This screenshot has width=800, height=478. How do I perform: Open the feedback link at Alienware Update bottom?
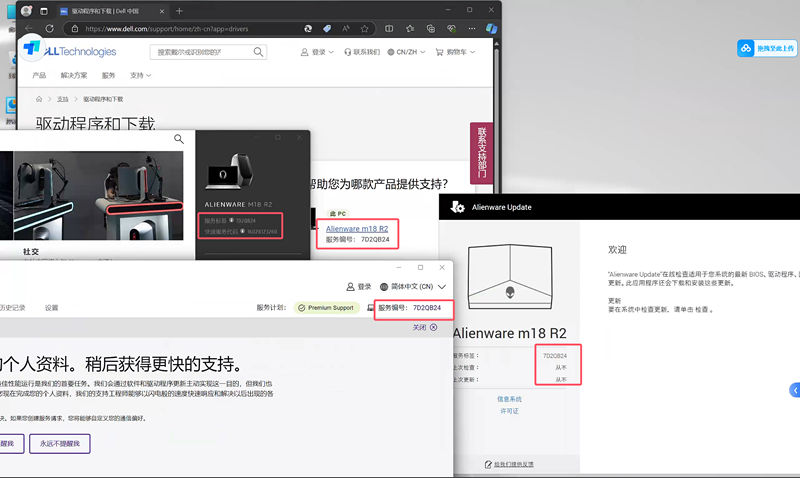pyautogui.click(x=509, y=464)
